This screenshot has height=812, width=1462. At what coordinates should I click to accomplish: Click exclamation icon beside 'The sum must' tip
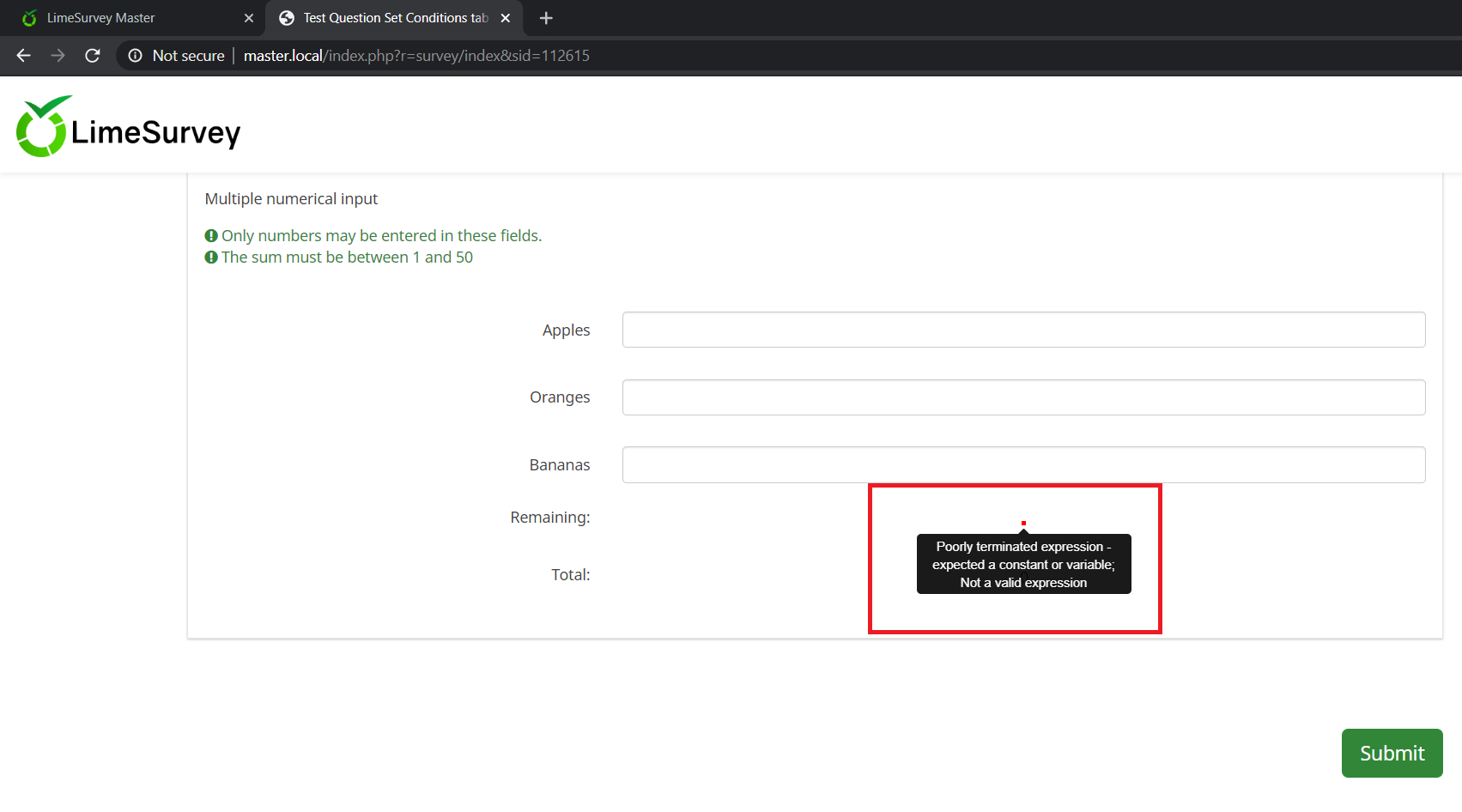pyautogui.click(x=211, y=258)
